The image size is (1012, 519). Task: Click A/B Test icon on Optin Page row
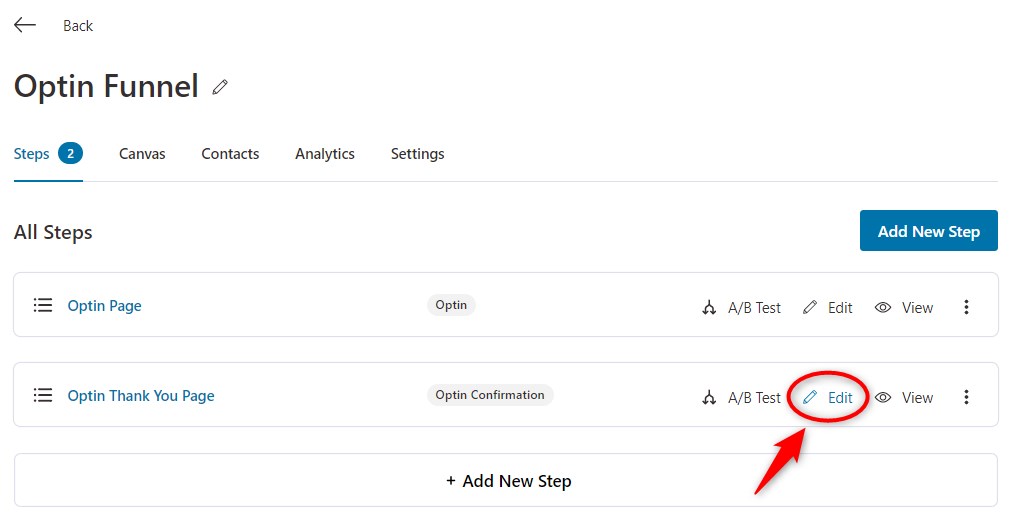[x=709, y=307]
